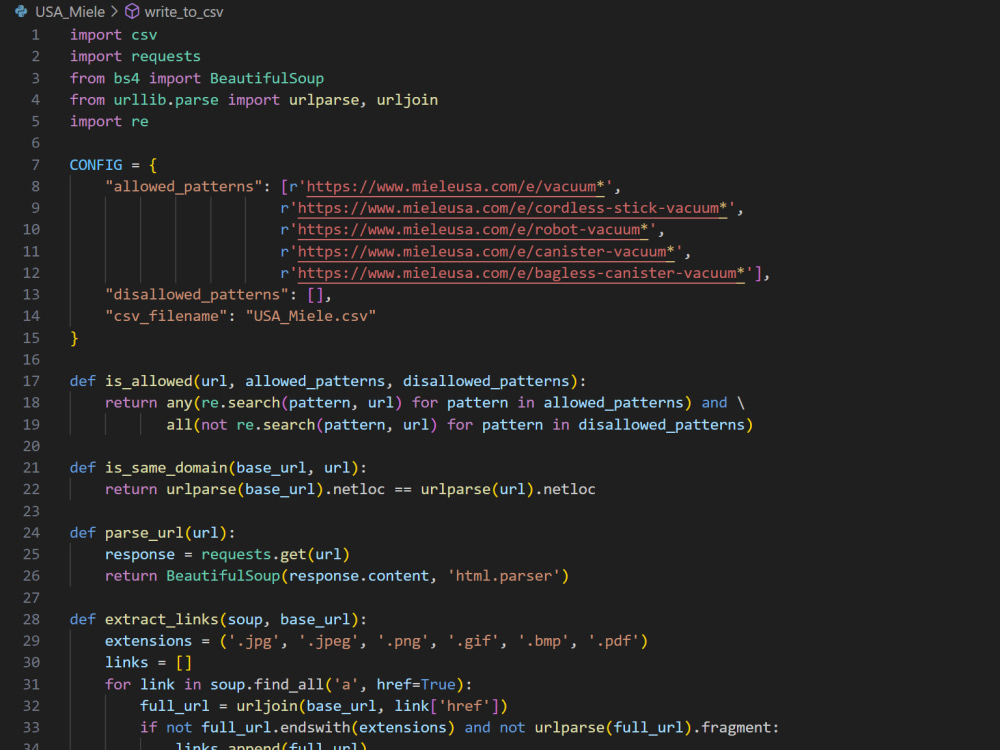This screenshot has width=1000, height=750.
Task: Click the USA_Miele breadcrumb
Action: (x=70, y=11)
